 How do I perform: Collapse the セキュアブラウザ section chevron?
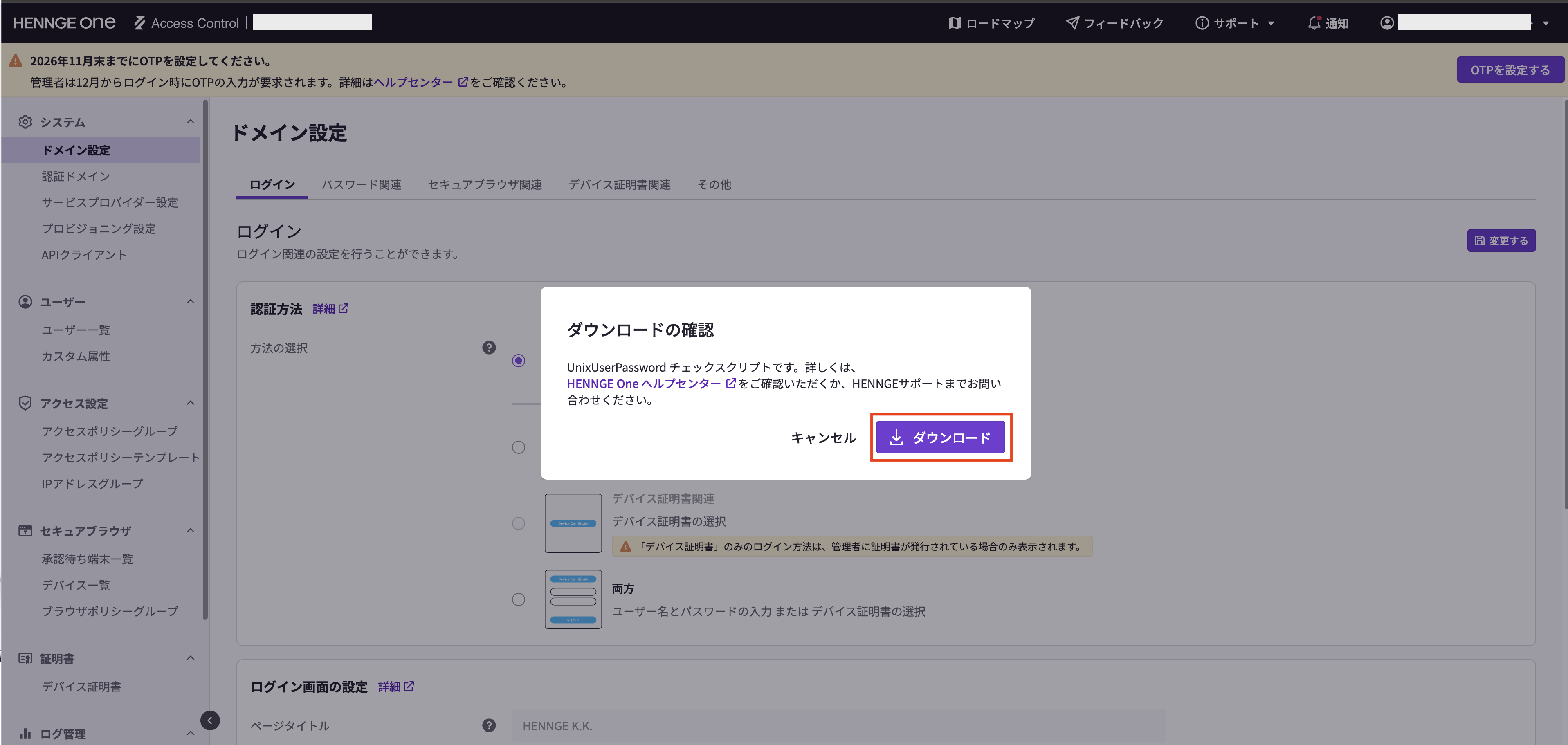(191, 531)
